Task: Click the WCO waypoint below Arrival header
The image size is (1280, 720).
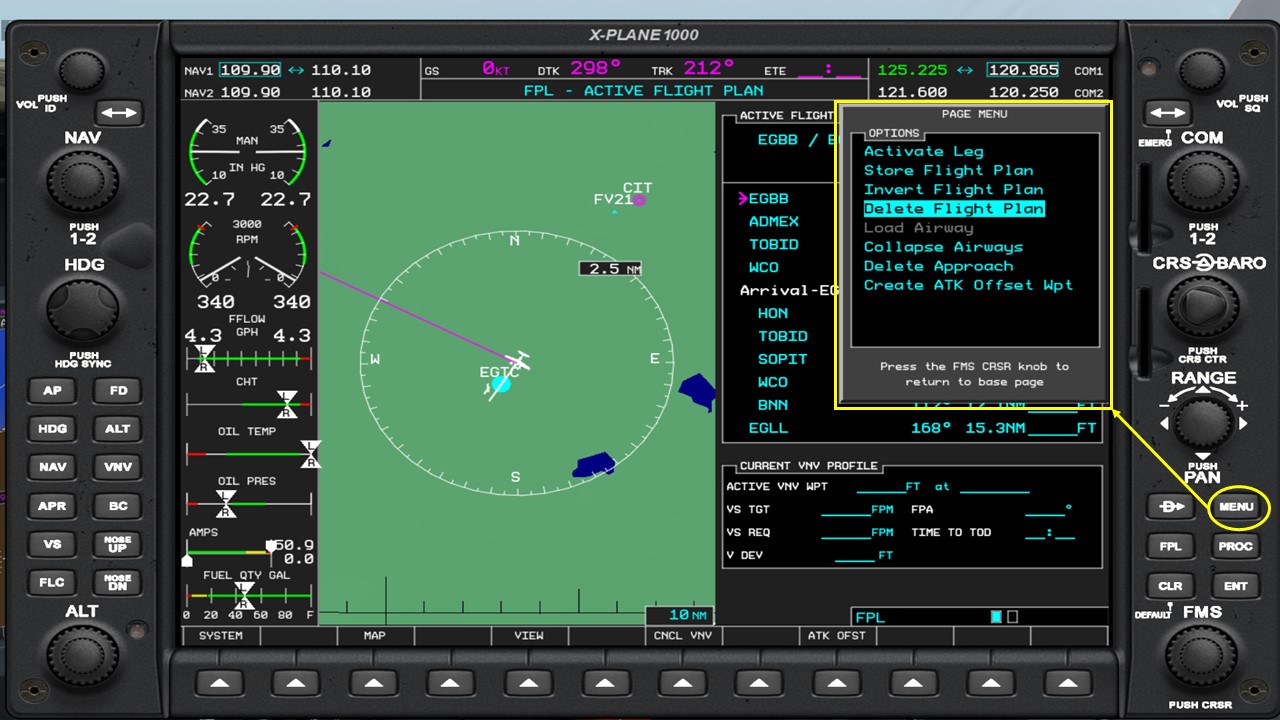Action: click(773, 382)
